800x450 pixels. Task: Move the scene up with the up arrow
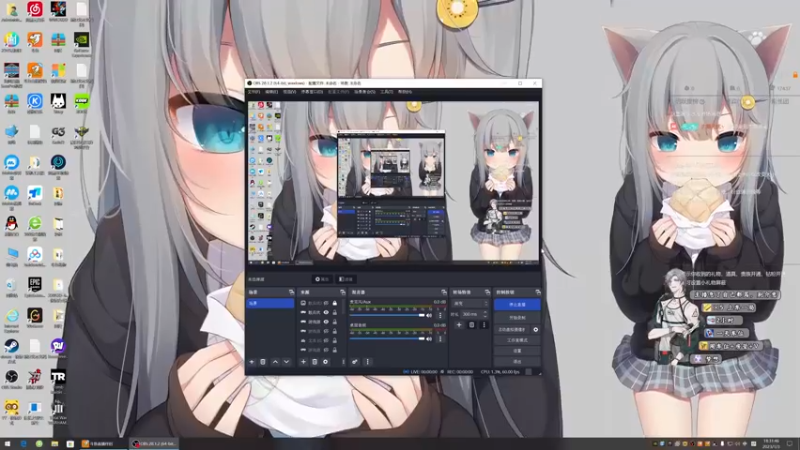point(275,362)
